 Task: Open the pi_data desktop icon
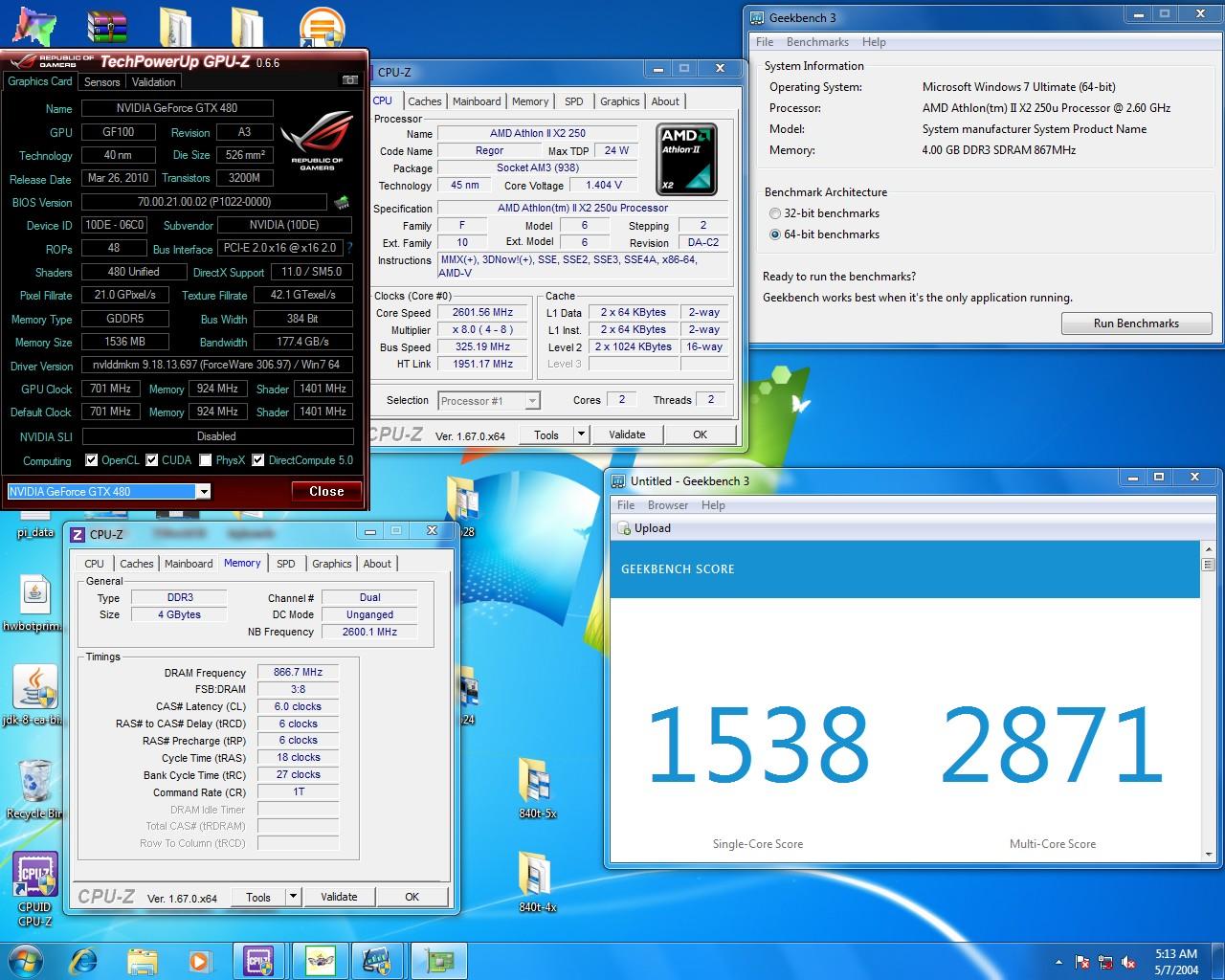click(35, 524)
